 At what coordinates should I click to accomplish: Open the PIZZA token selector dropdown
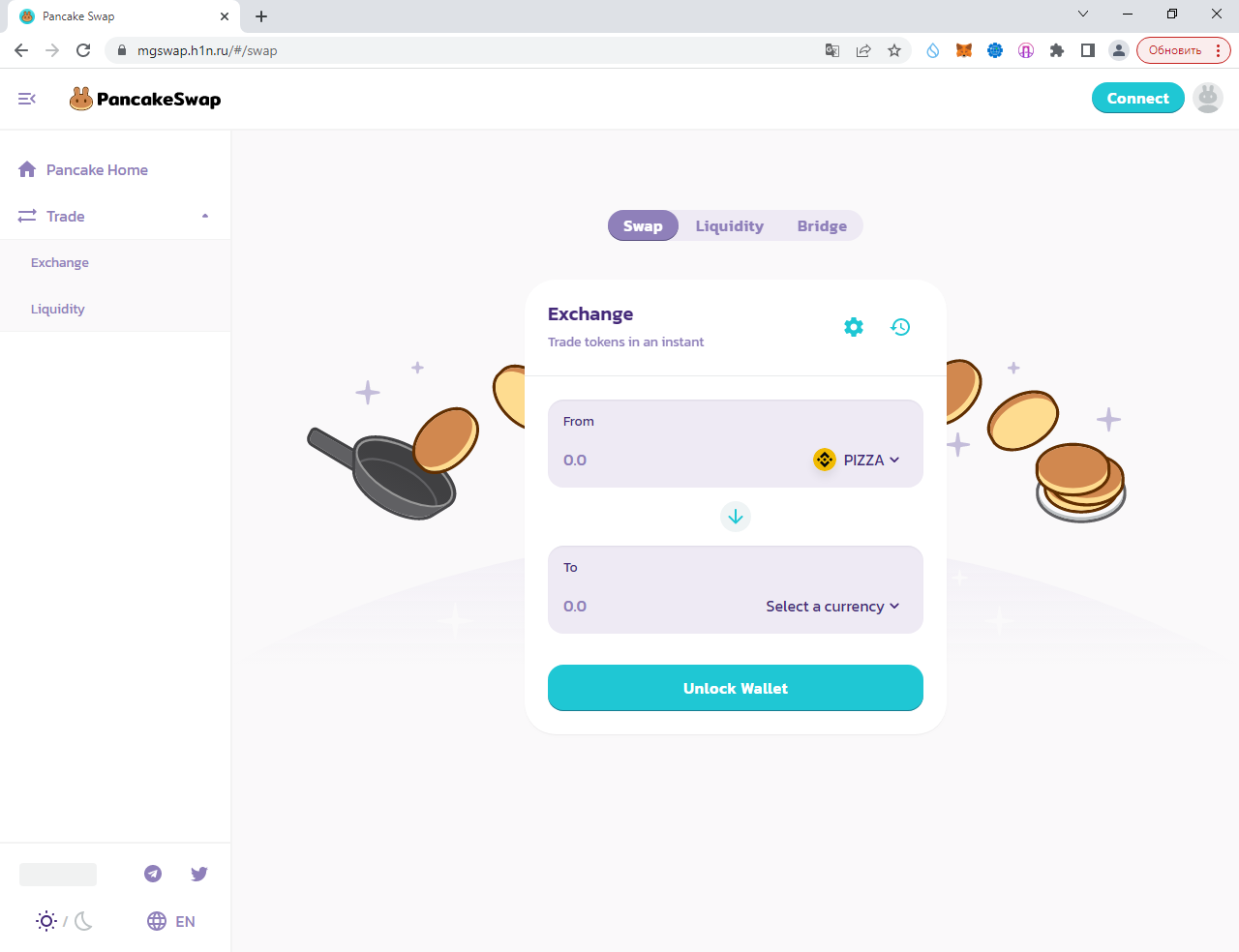tap(857, 460)
